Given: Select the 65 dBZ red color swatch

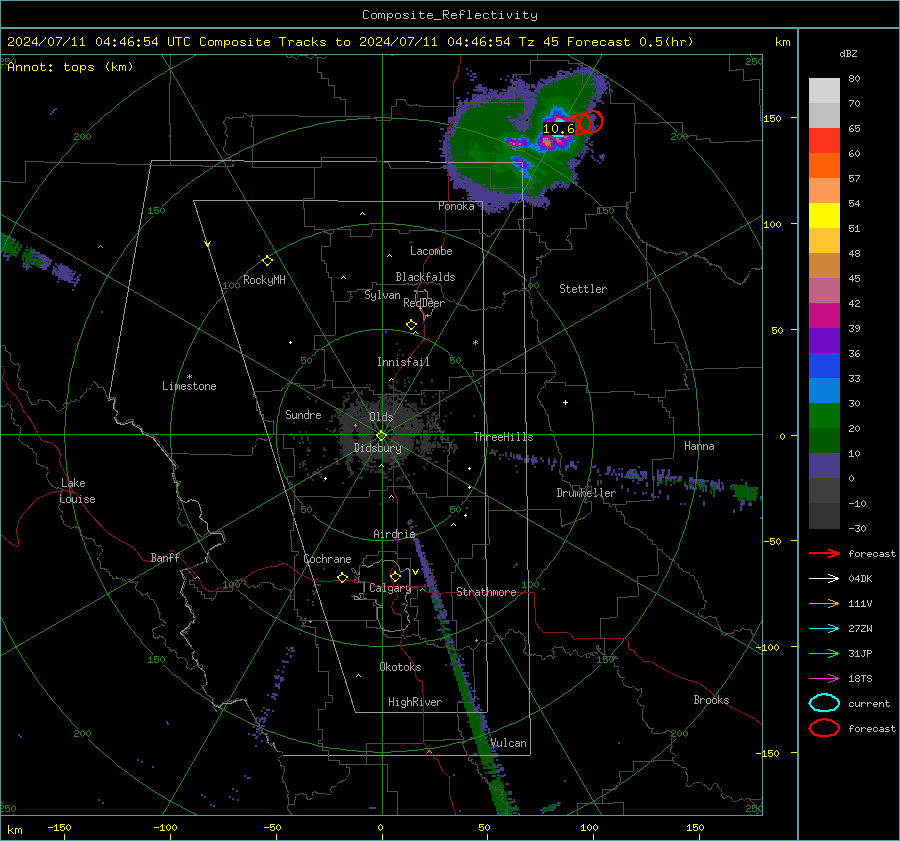Looking at the screenshot, I should [824, 141].
